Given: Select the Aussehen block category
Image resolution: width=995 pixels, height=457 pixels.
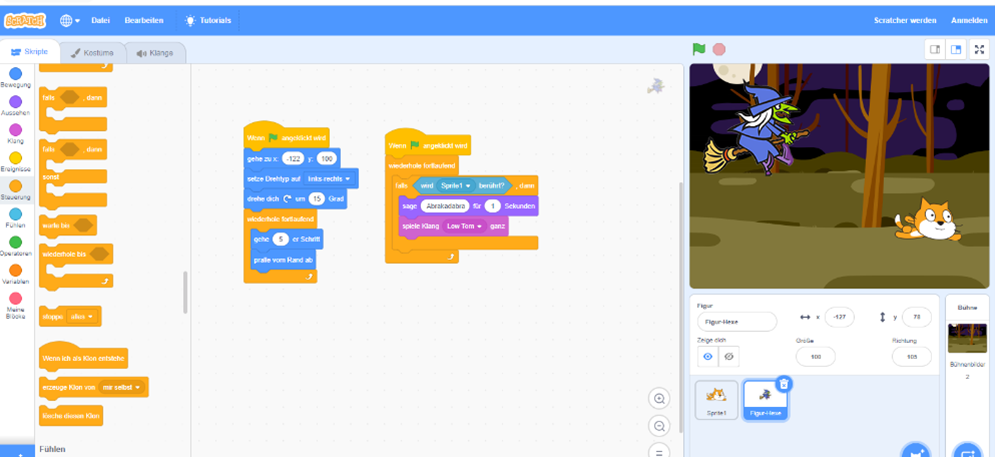Looking at the screenshot, I should [16, 106].
